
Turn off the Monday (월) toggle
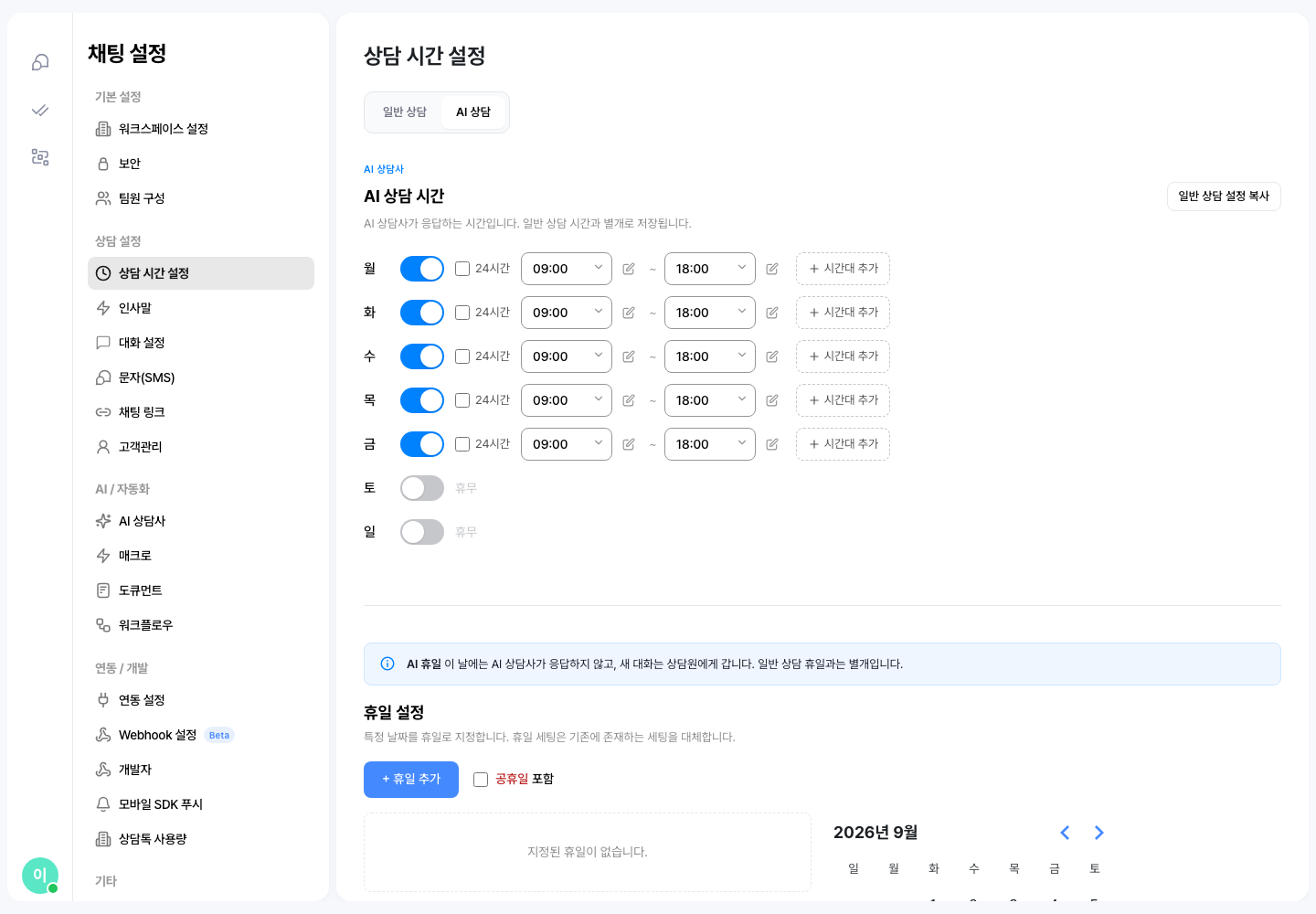[x=422, y=269]
